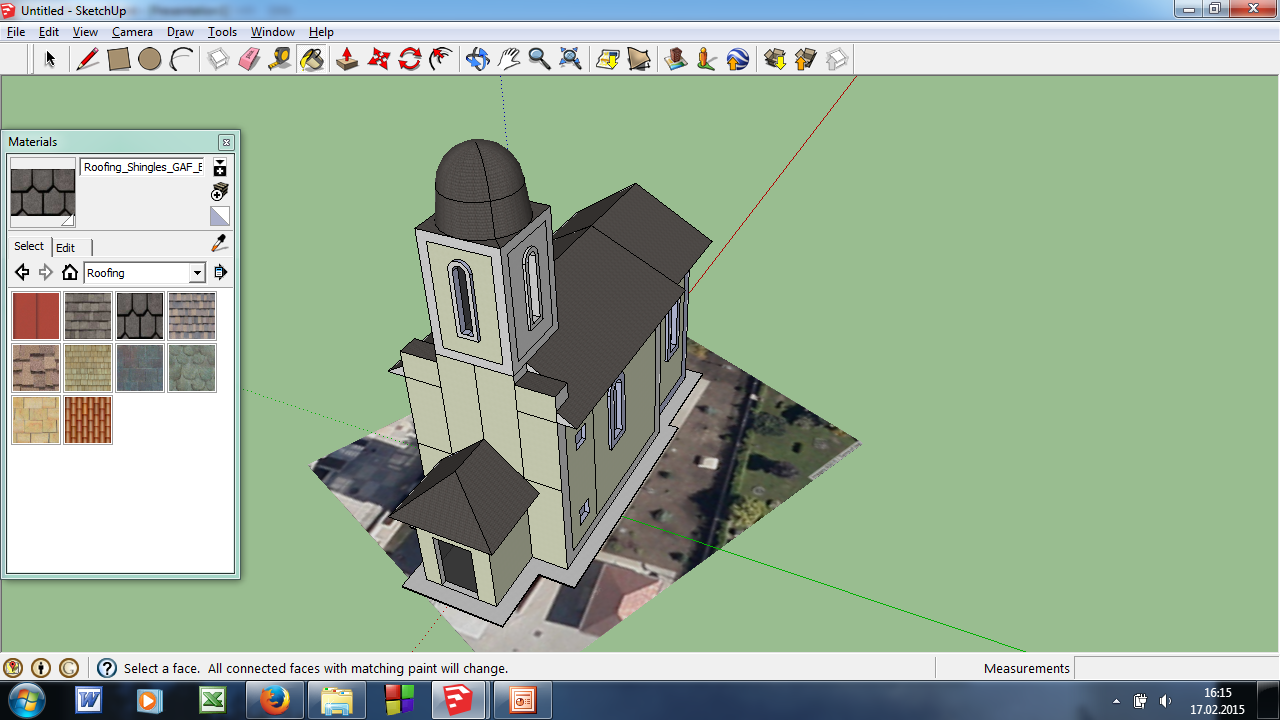Activate the Tape Measure tool
The height and width of the screenshot is (720, 1280).
280,59
